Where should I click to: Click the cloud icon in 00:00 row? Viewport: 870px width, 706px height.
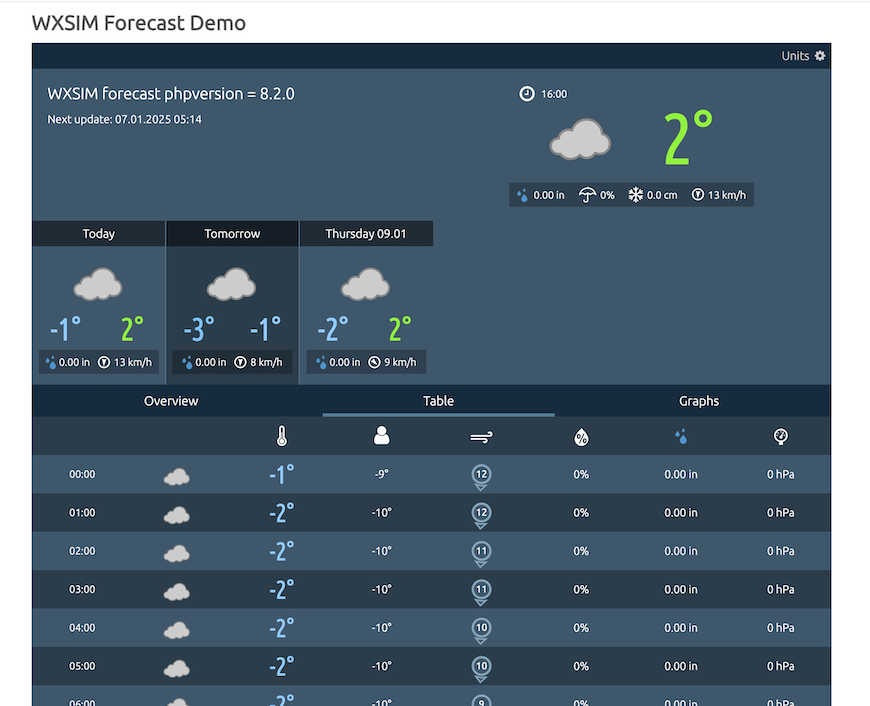pos(176,477)
